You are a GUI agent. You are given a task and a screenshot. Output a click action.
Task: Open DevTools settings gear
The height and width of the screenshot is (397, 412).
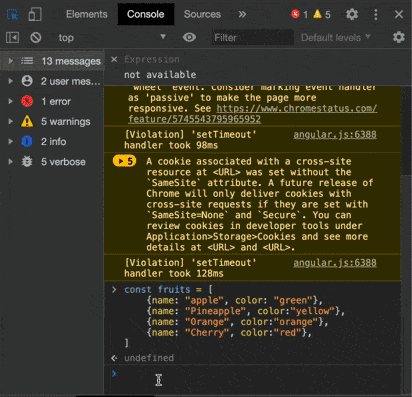point(352,14)
